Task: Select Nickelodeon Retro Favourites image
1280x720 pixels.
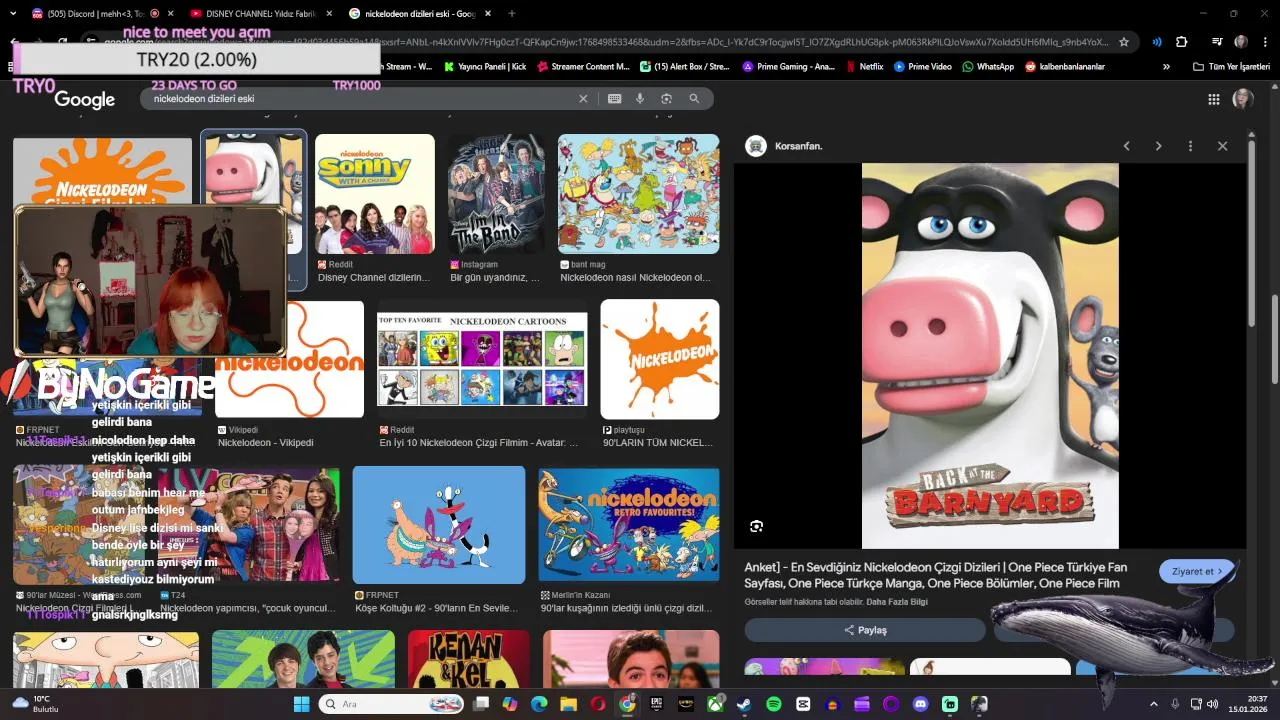Action: click(x=629, y=524)
